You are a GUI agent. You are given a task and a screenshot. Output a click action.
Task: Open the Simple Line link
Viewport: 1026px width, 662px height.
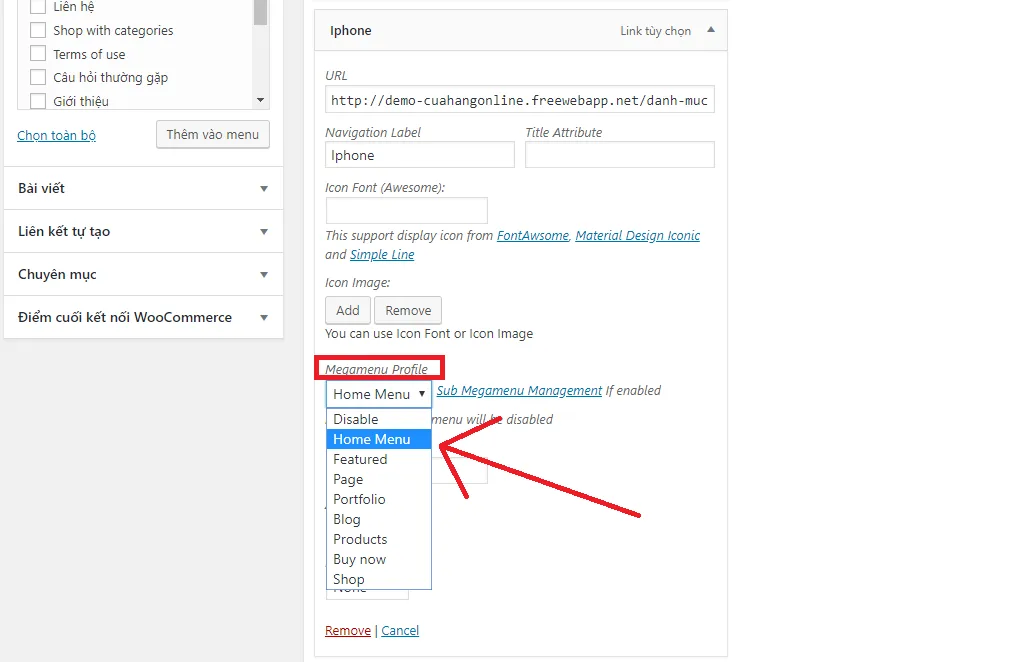point(382,254)
